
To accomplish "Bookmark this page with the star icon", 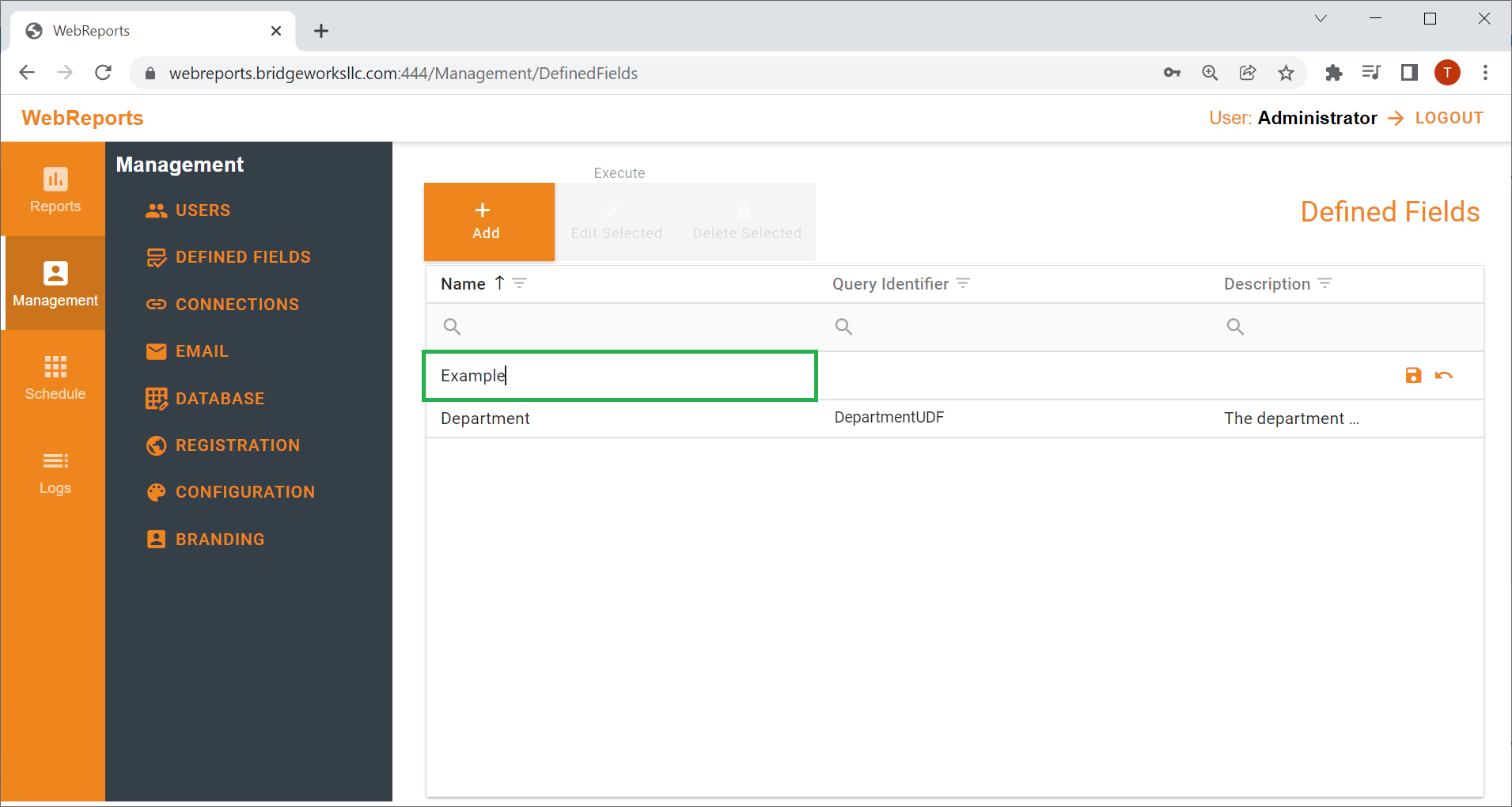I will pyautogui.click(x=1286, y=73).
